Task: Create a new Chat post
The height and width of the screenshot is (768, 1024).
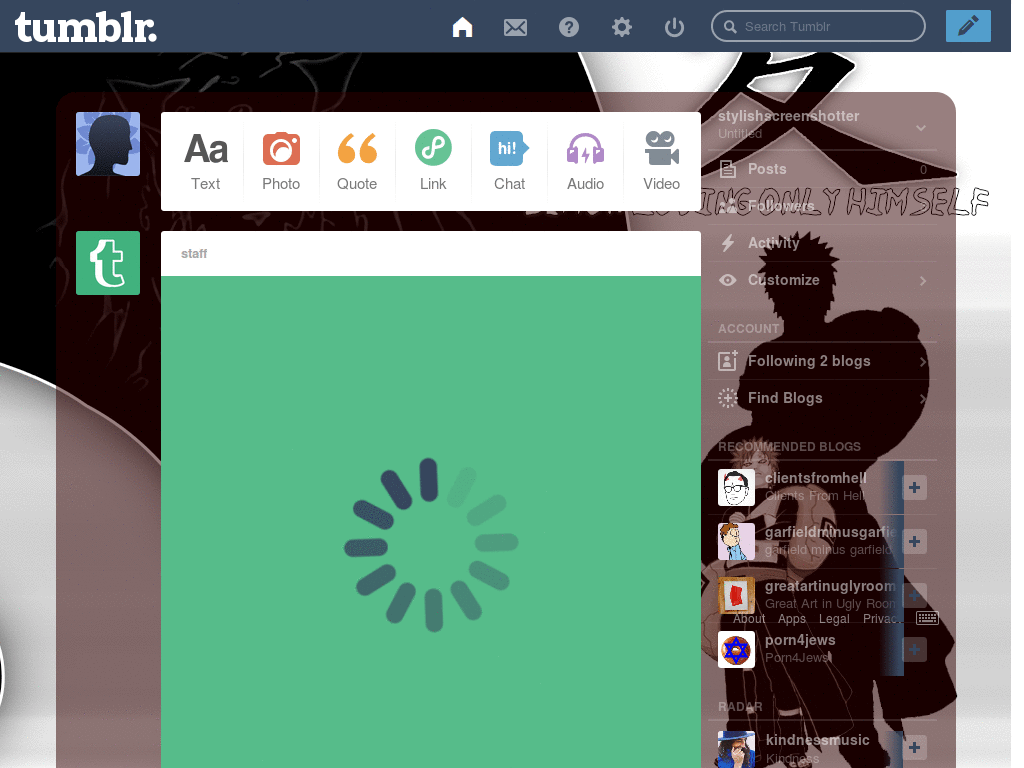Action: click(509, 161)
